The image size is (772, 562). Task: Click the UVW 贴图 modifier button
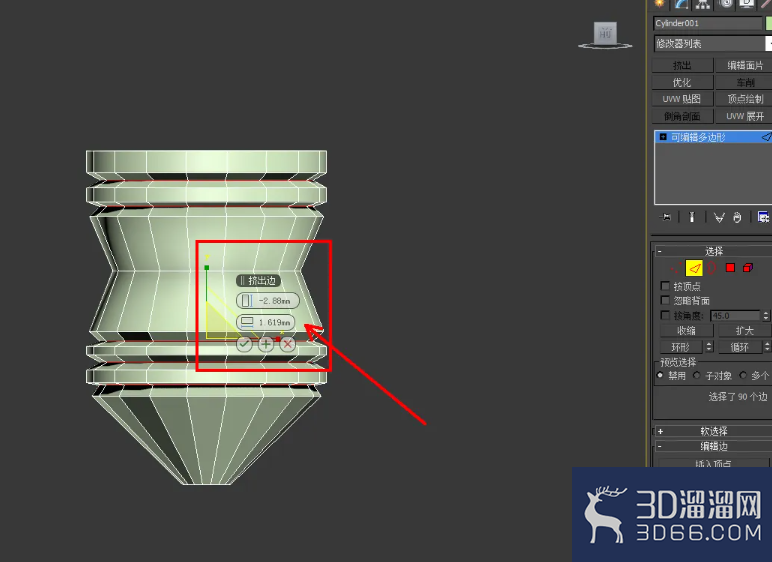(x=682, y=99)
